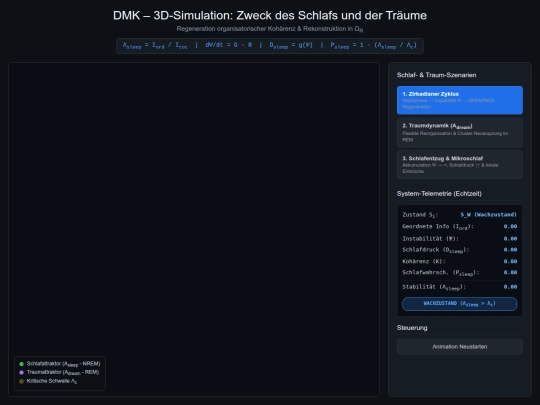Click the Stabilität value 0.00
This screenshot has width=540, height=405.
point(510,287)
